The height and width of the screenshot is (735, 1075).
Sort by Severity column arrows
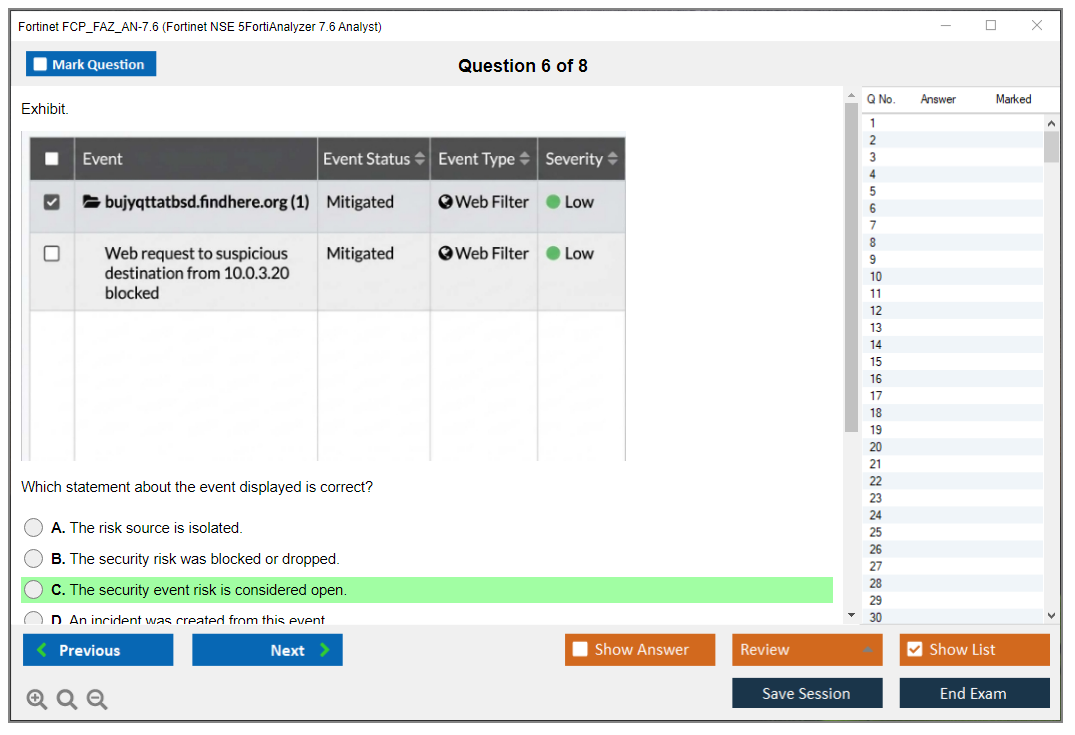coord(612,158)
